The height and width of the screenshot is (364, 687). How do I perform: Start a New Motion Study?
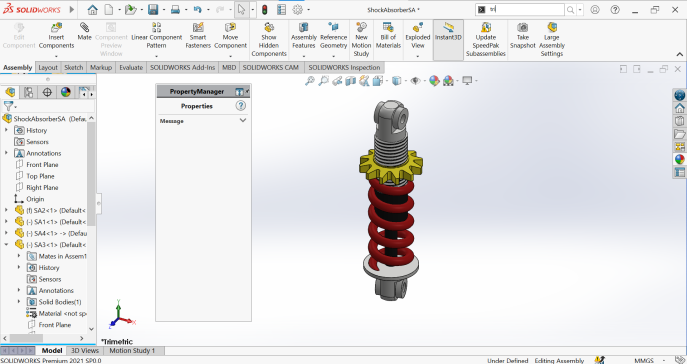click(361, 40)
